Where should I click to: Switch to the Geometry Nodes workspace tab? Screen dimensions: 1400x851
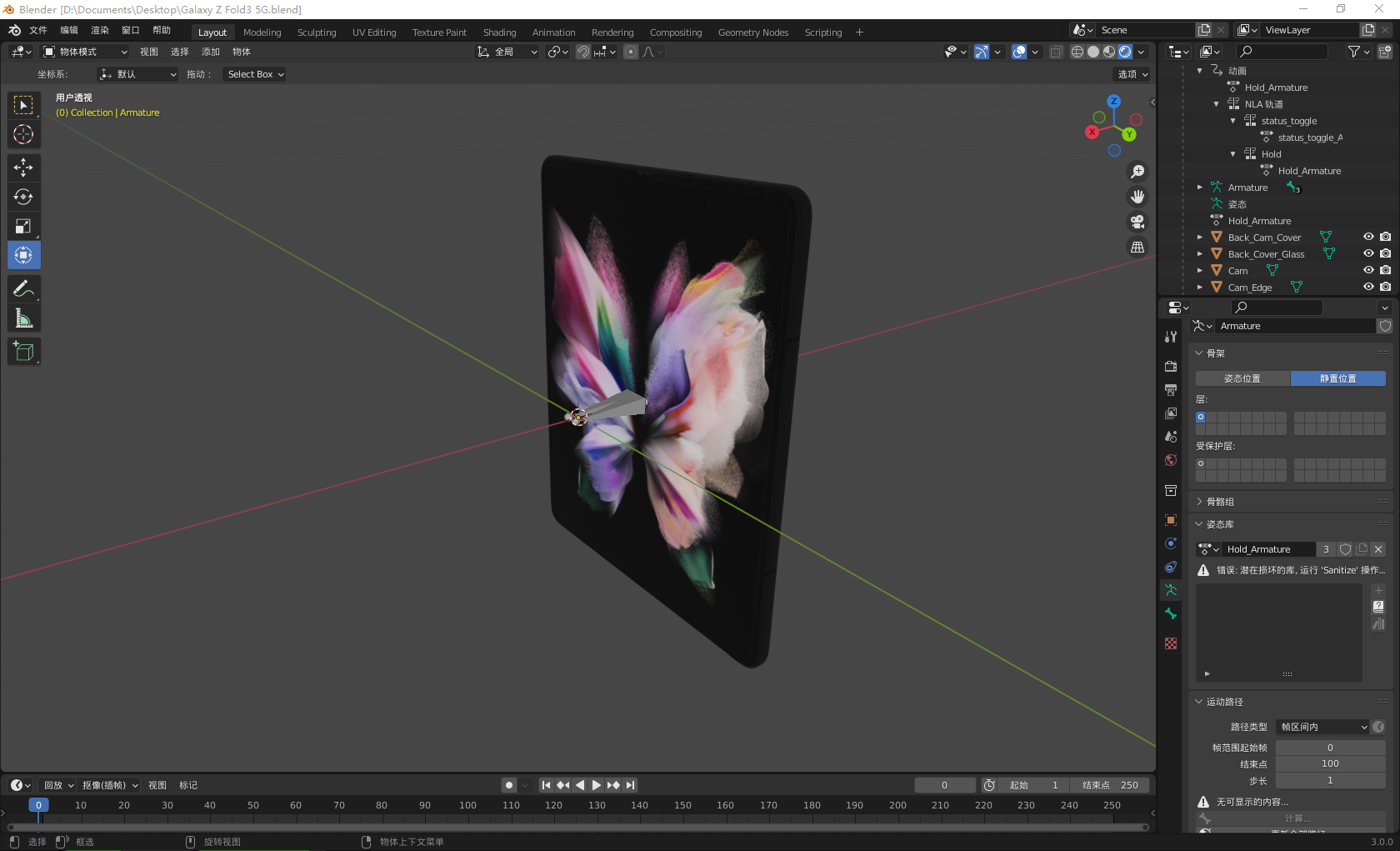click(x=753, y=33)
